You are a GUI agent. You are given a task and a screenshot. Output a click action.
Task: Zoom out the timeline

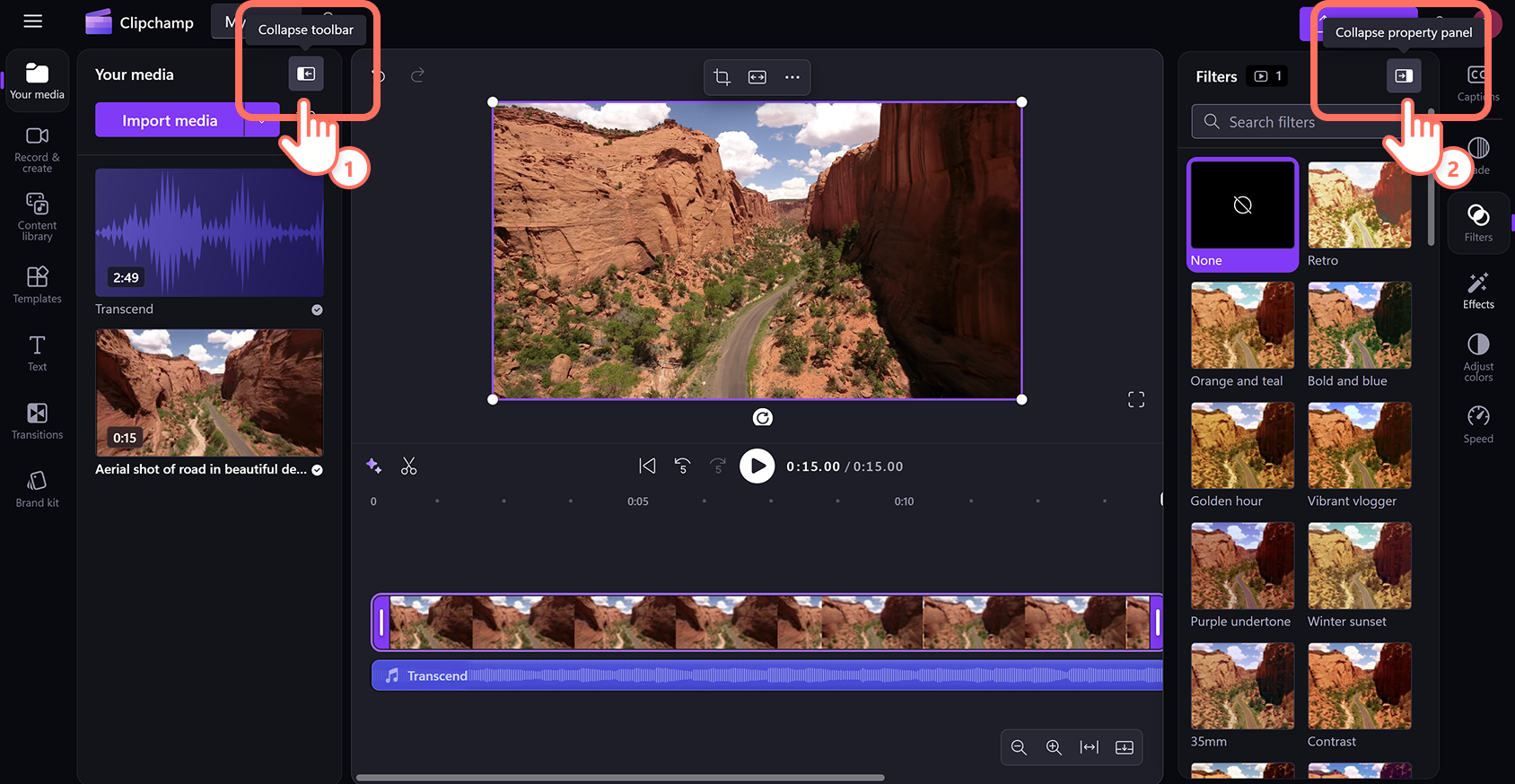[x=1019, y=747]
